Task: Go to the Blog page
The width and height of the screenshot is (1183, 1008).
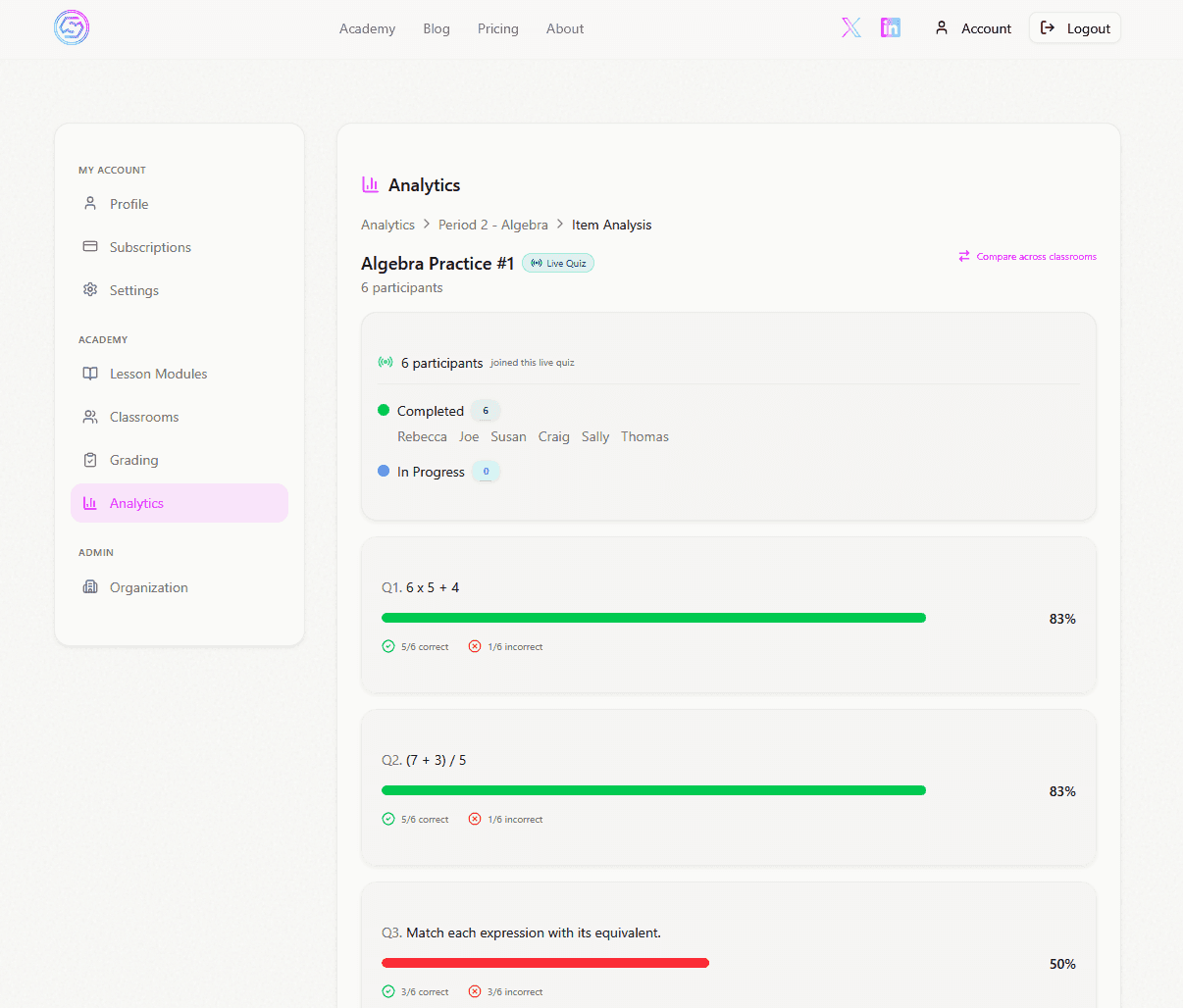Action: tap(437, 28)
